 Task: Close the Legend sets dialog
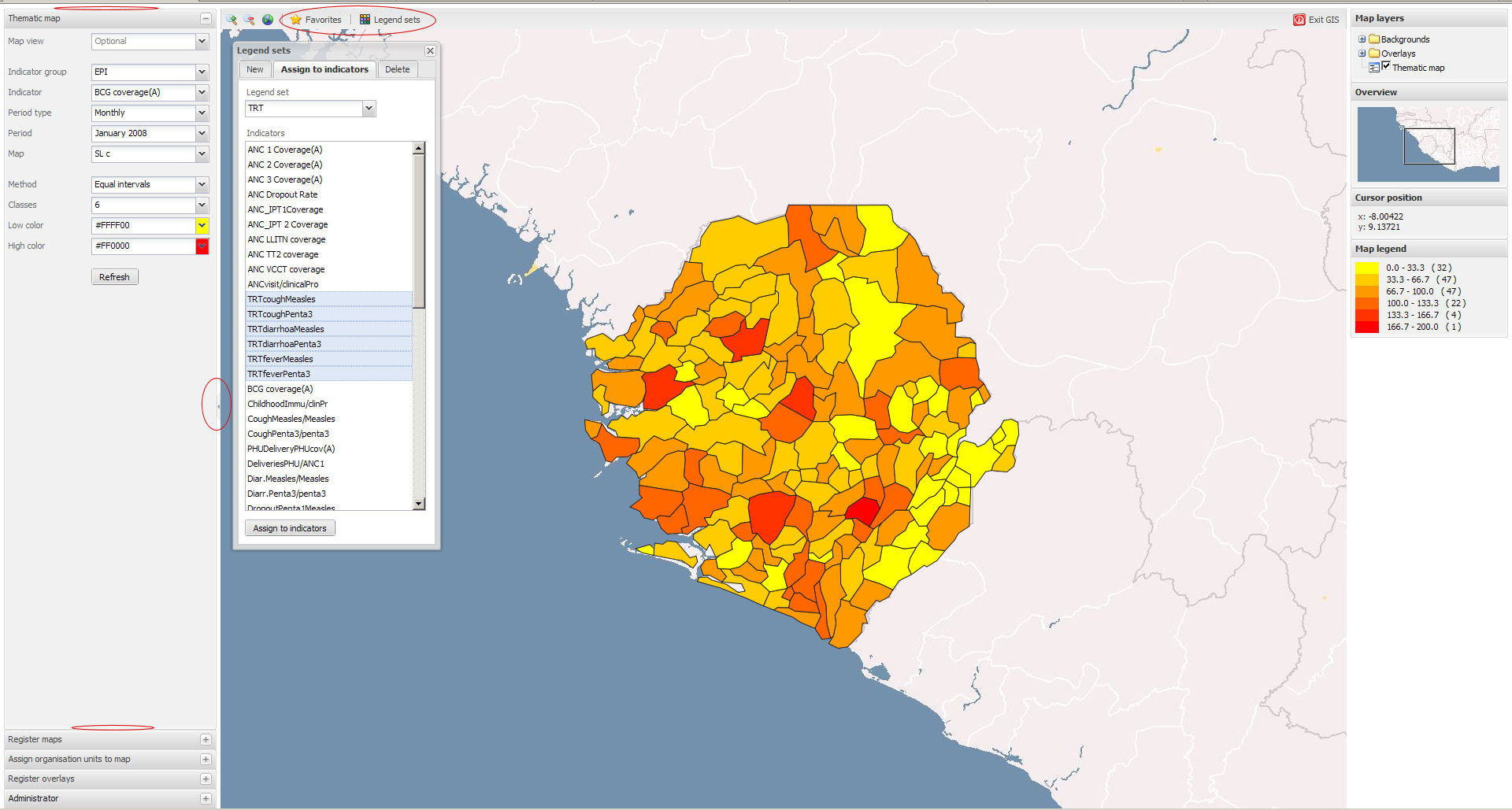click(430, 51)
